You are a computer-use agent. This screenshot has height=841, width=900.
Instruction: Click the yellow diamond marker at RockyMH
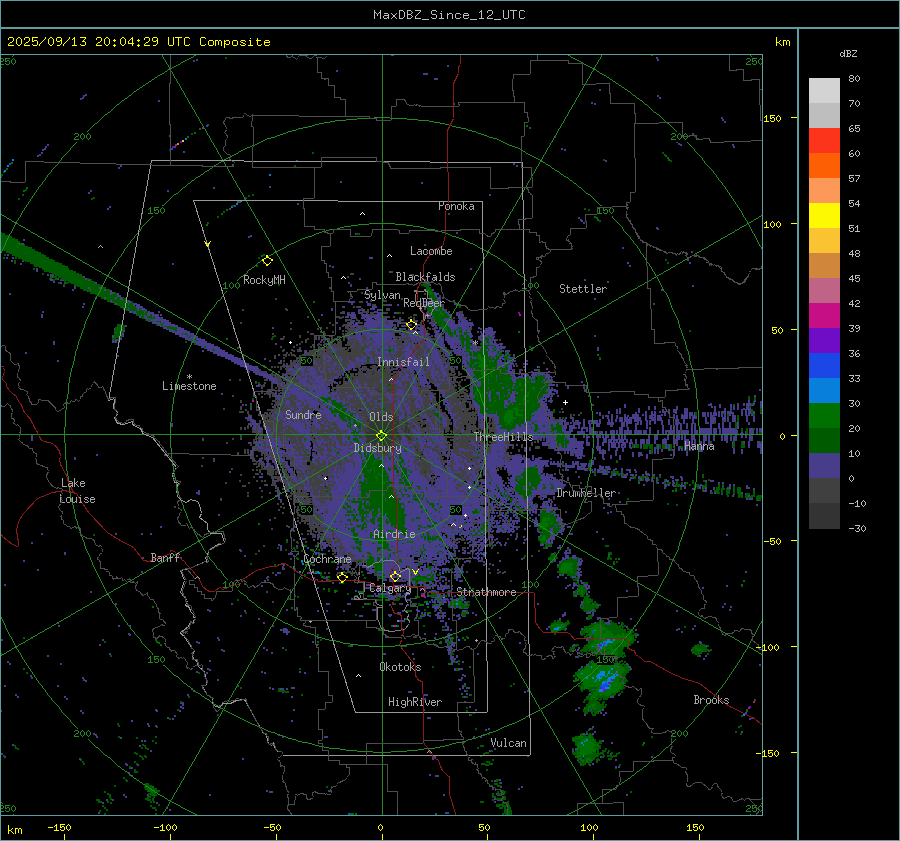(x=267, y=261)
